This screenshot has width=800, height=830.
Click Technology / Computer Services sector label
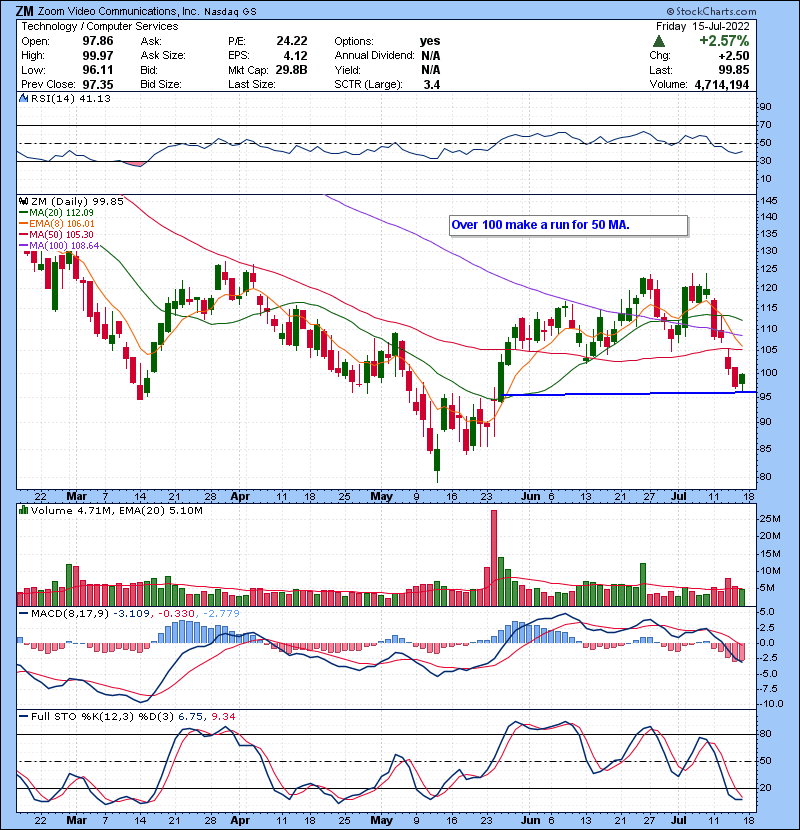pyautogui.click(x=100, y=26)
